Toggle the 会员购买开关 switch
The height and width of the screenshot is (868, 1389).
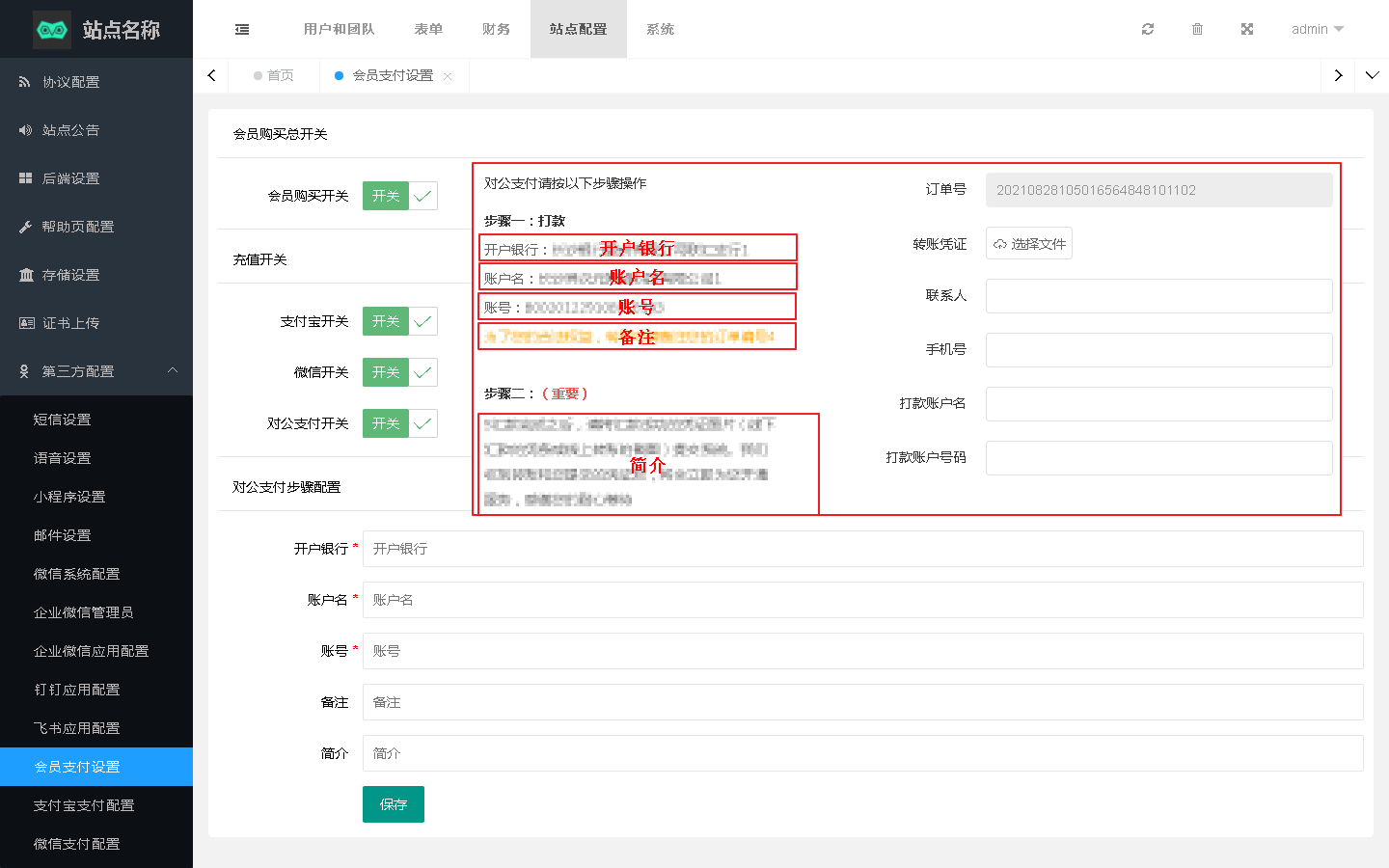pyautogui.click(x=399, y=196)
